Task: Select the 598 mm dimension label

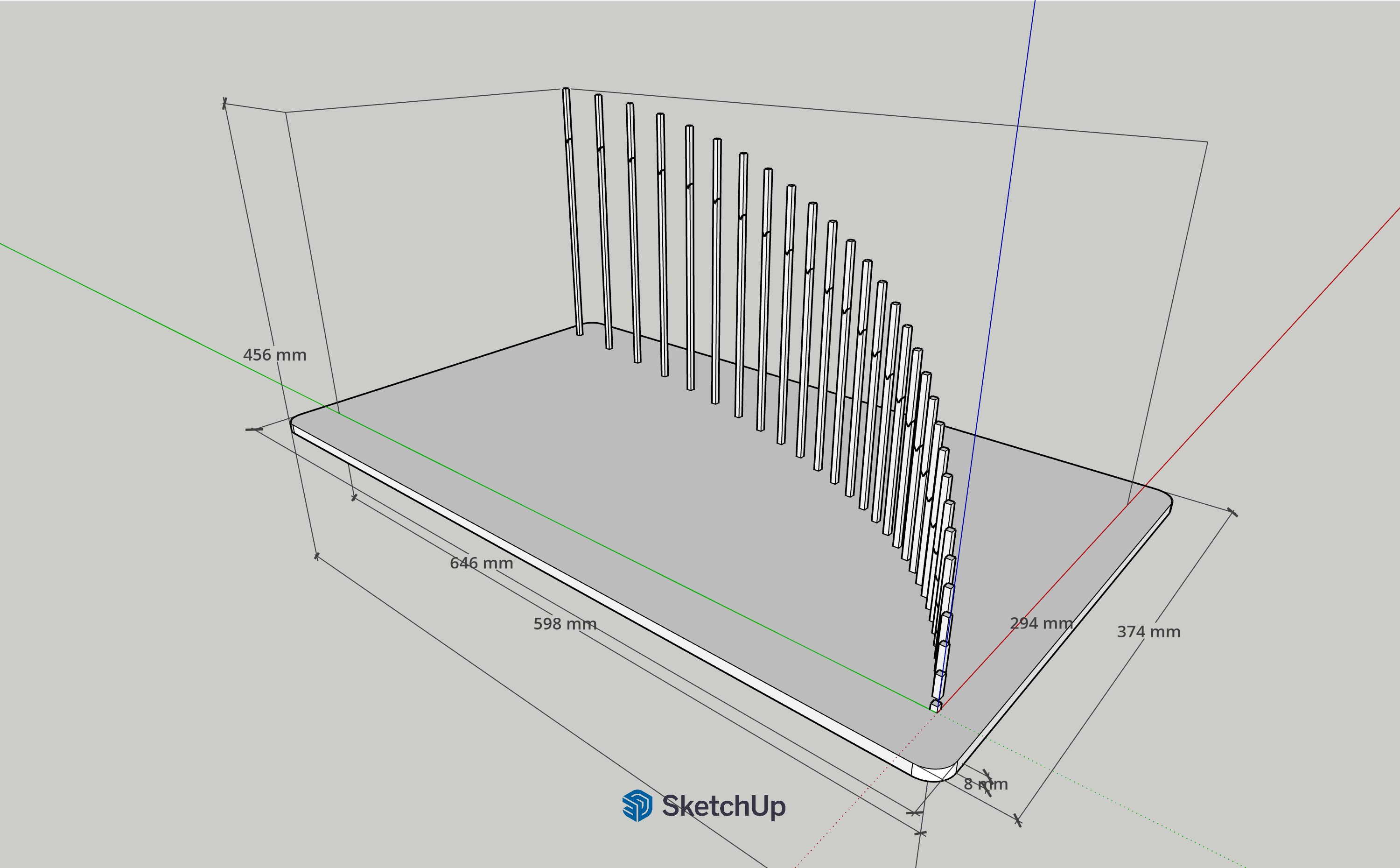Action: pyautogui.click(x=565, y=624)
